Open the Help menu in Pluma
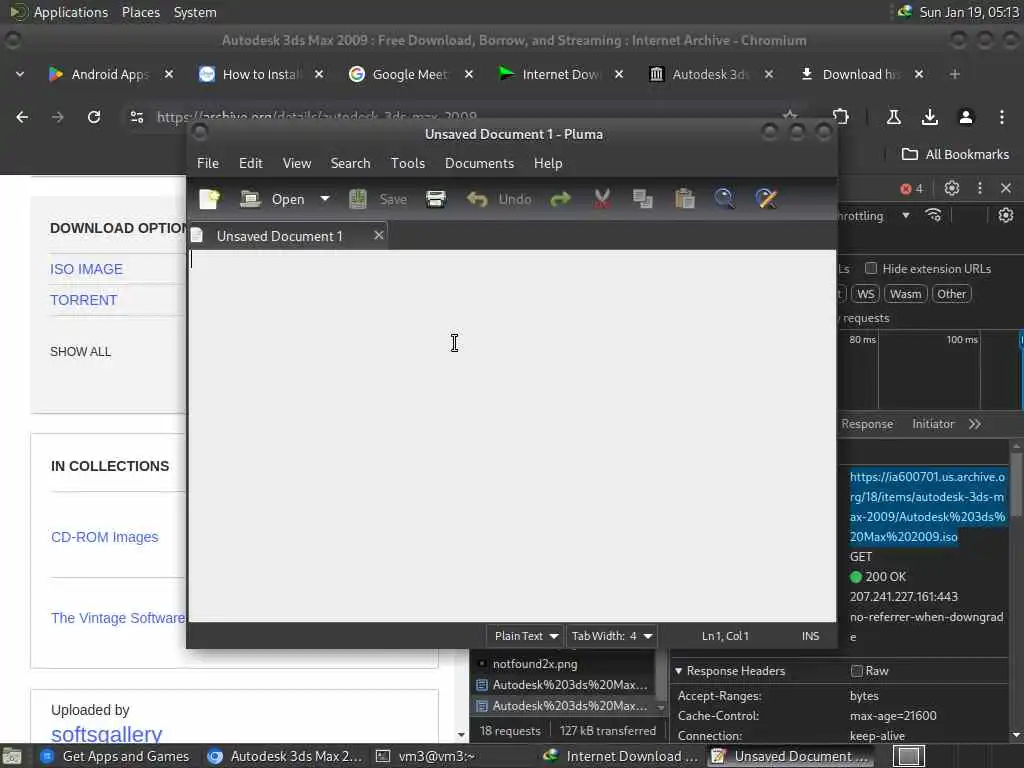 click(548, 163)
